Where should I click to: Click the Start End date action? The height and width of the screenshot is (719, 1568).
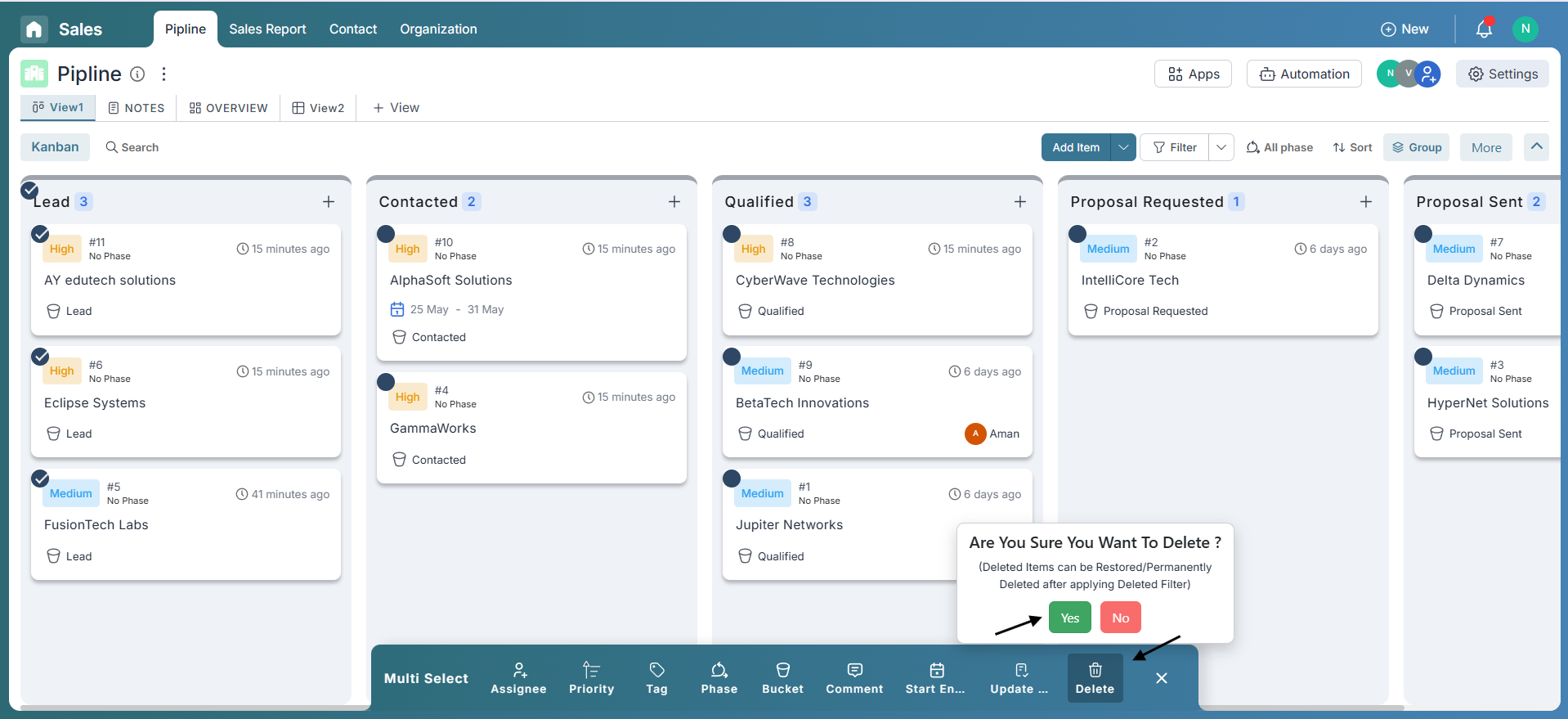pyautogui.click(x=935, y=678)
